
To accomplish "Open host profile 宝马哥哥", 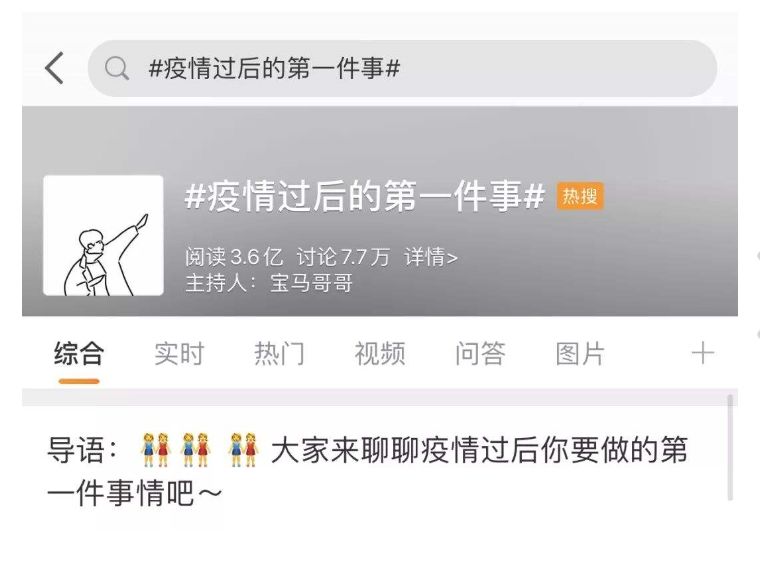I will point(312,283).
